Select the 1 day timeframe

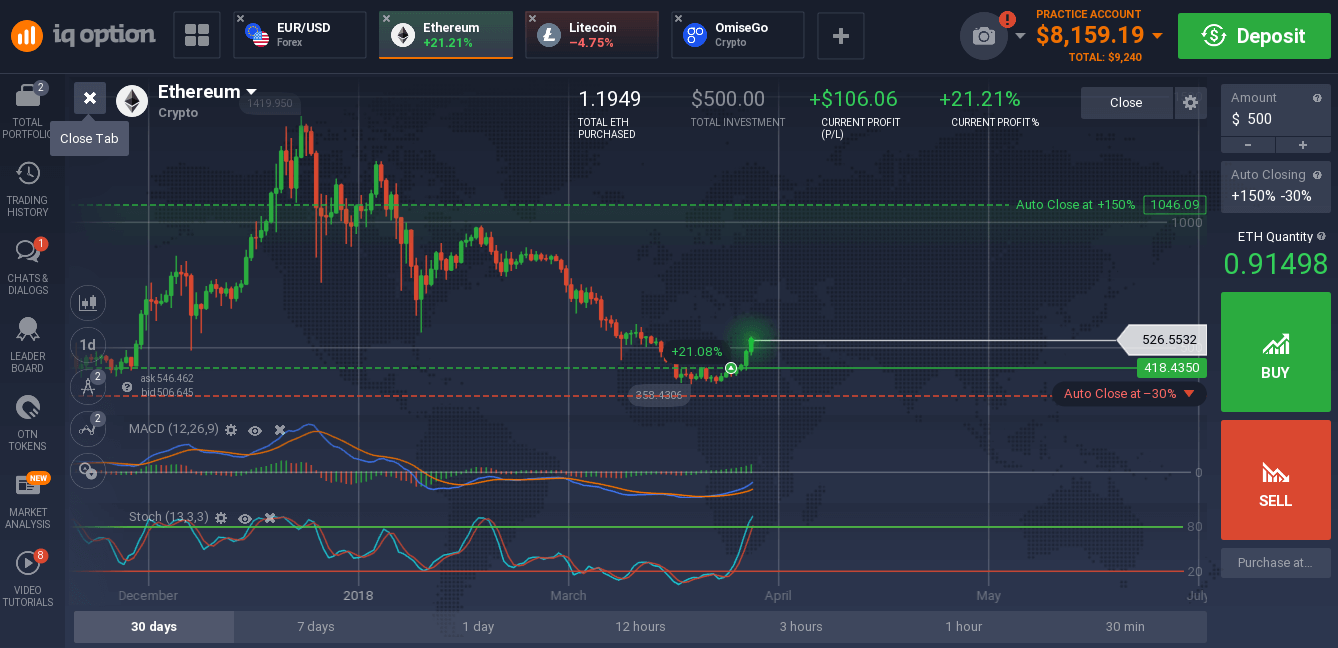pyautogui.click(x=478, y=627)
